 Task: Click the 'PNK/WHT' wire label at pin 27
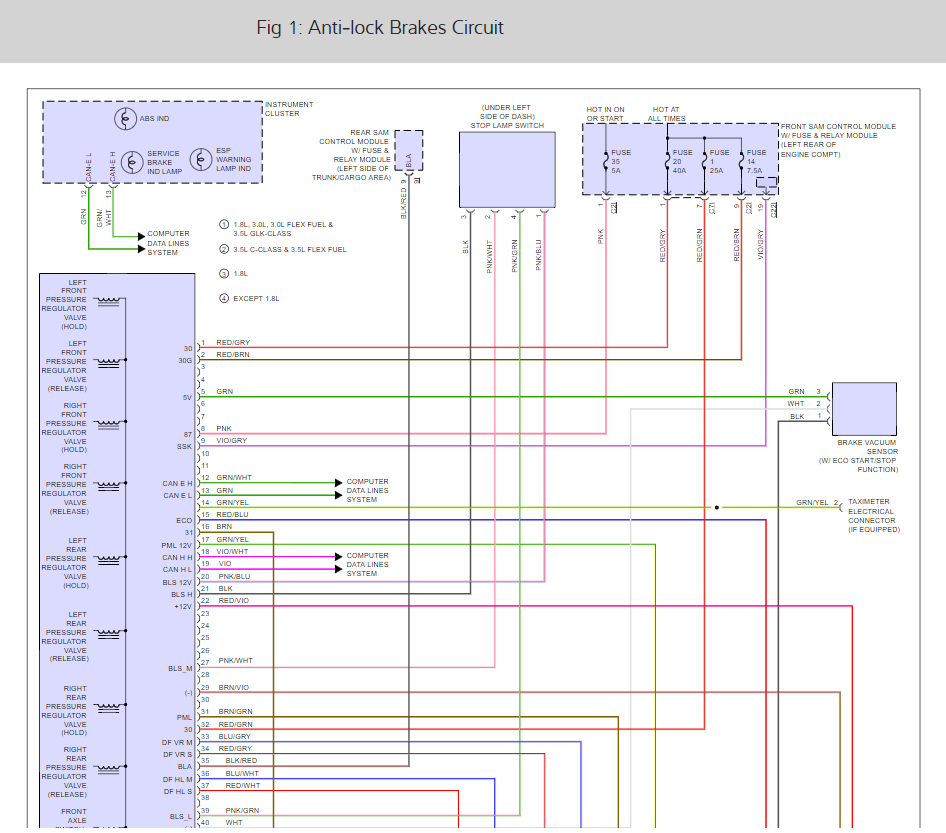pos(235,660)
